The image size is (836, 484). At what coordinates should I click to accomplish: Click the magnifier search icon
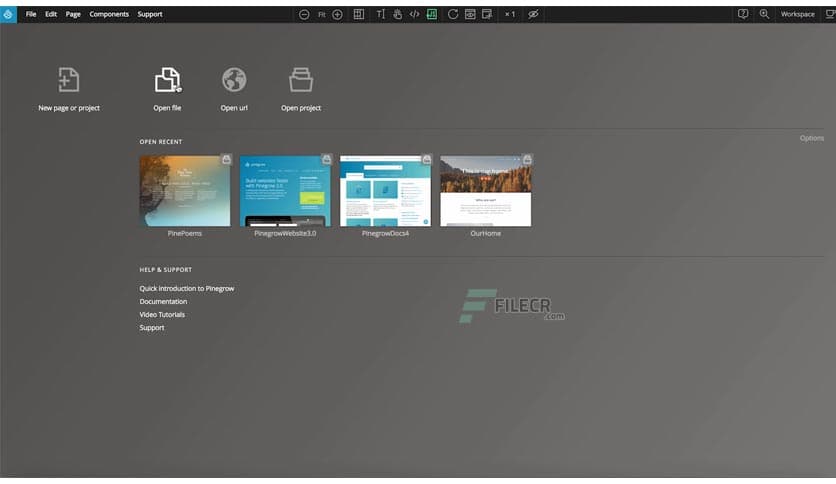764,14
